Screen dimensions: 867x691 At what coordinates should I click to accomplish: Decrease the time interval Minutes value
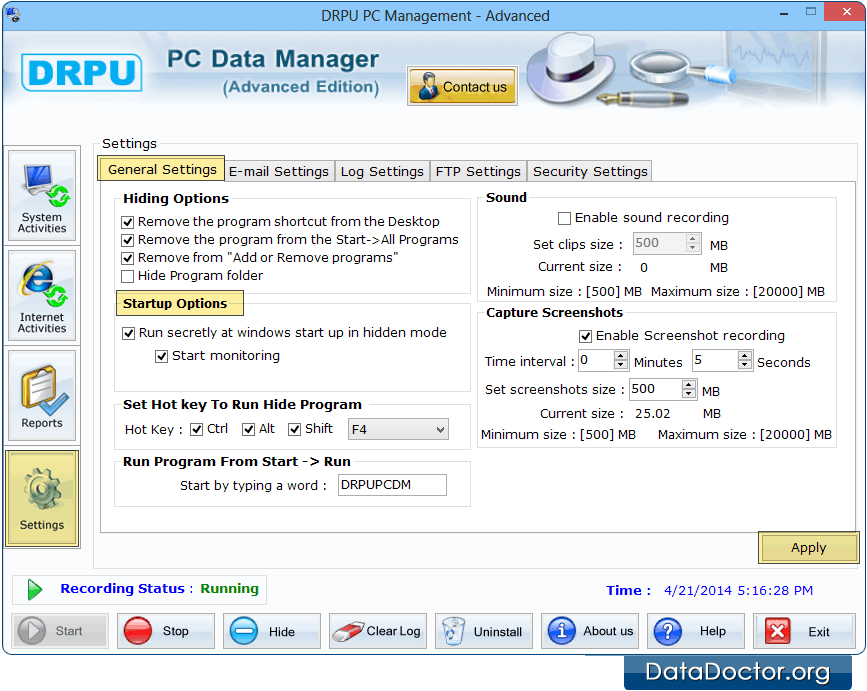(x=621, y=365)
